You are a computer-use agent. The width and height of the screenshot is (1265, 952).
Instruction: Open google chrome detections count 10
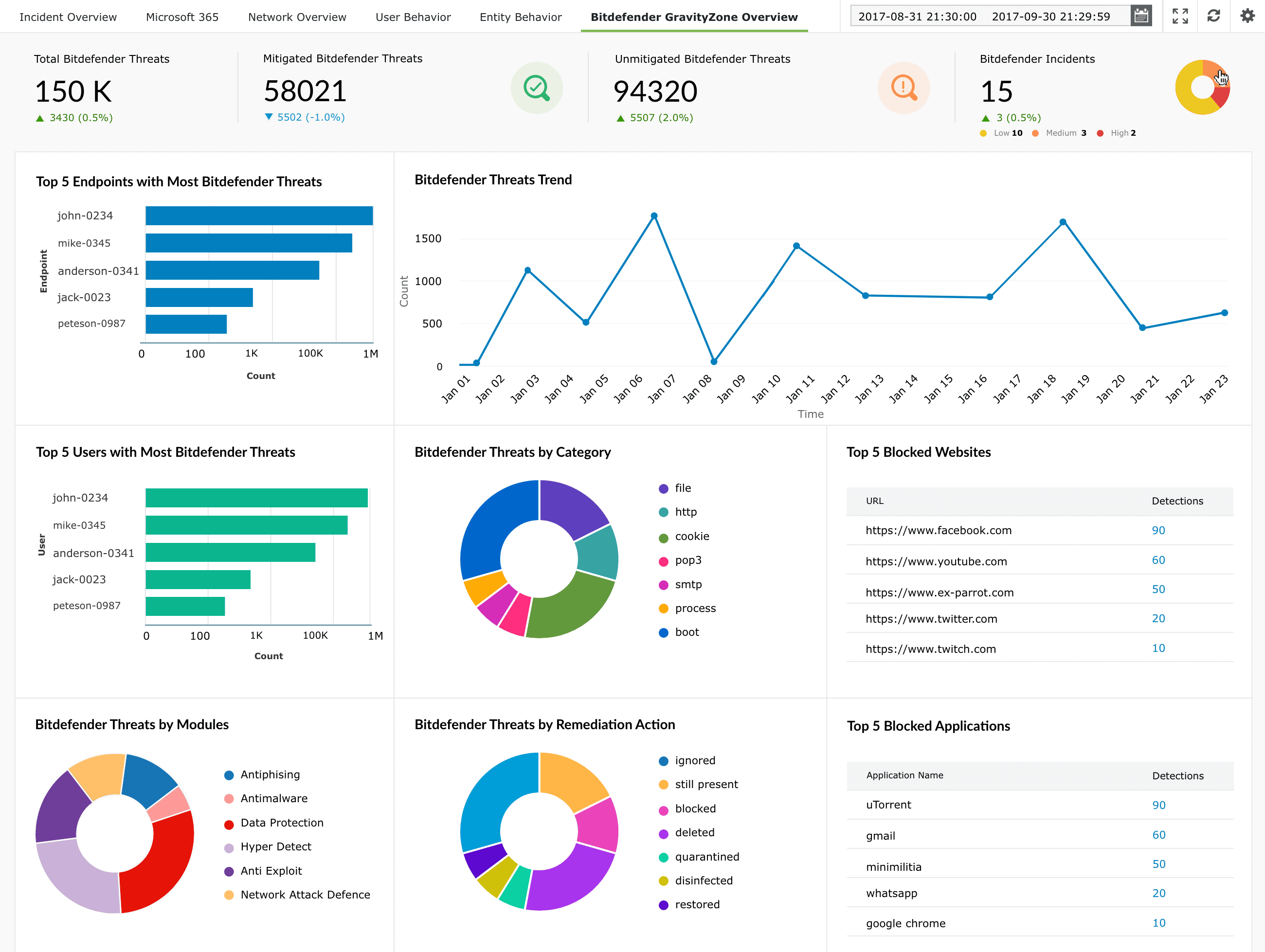click(1158, 923)
